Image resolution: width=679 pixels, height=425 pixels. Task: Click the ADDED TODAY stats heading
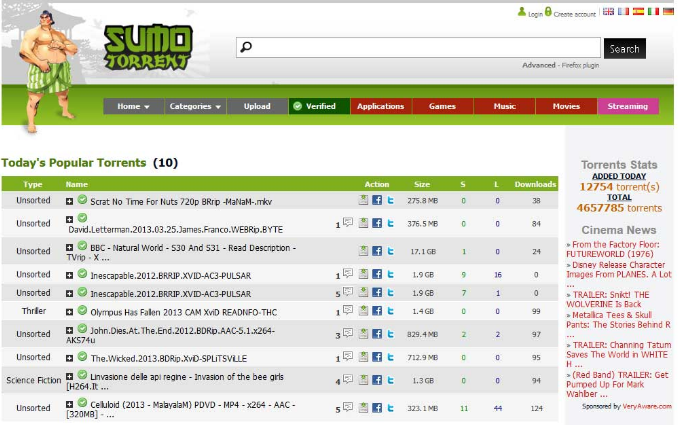point(619,176)
